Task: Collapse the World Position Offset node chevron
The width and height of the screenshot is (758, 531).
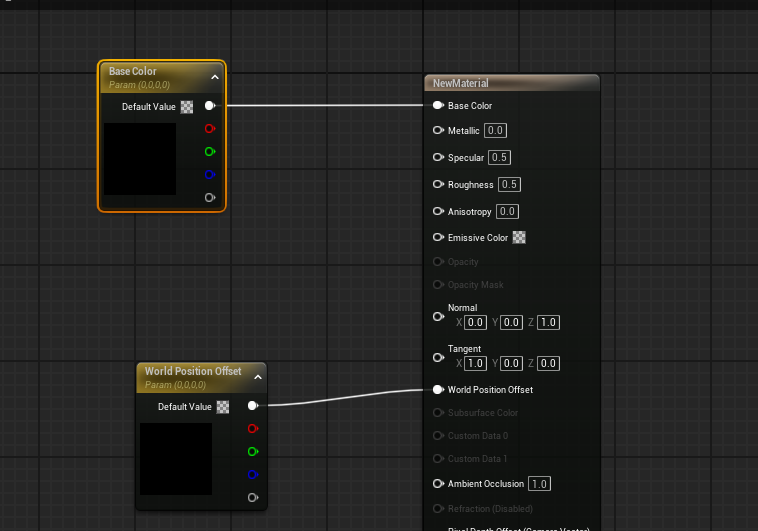Action: 257,377
